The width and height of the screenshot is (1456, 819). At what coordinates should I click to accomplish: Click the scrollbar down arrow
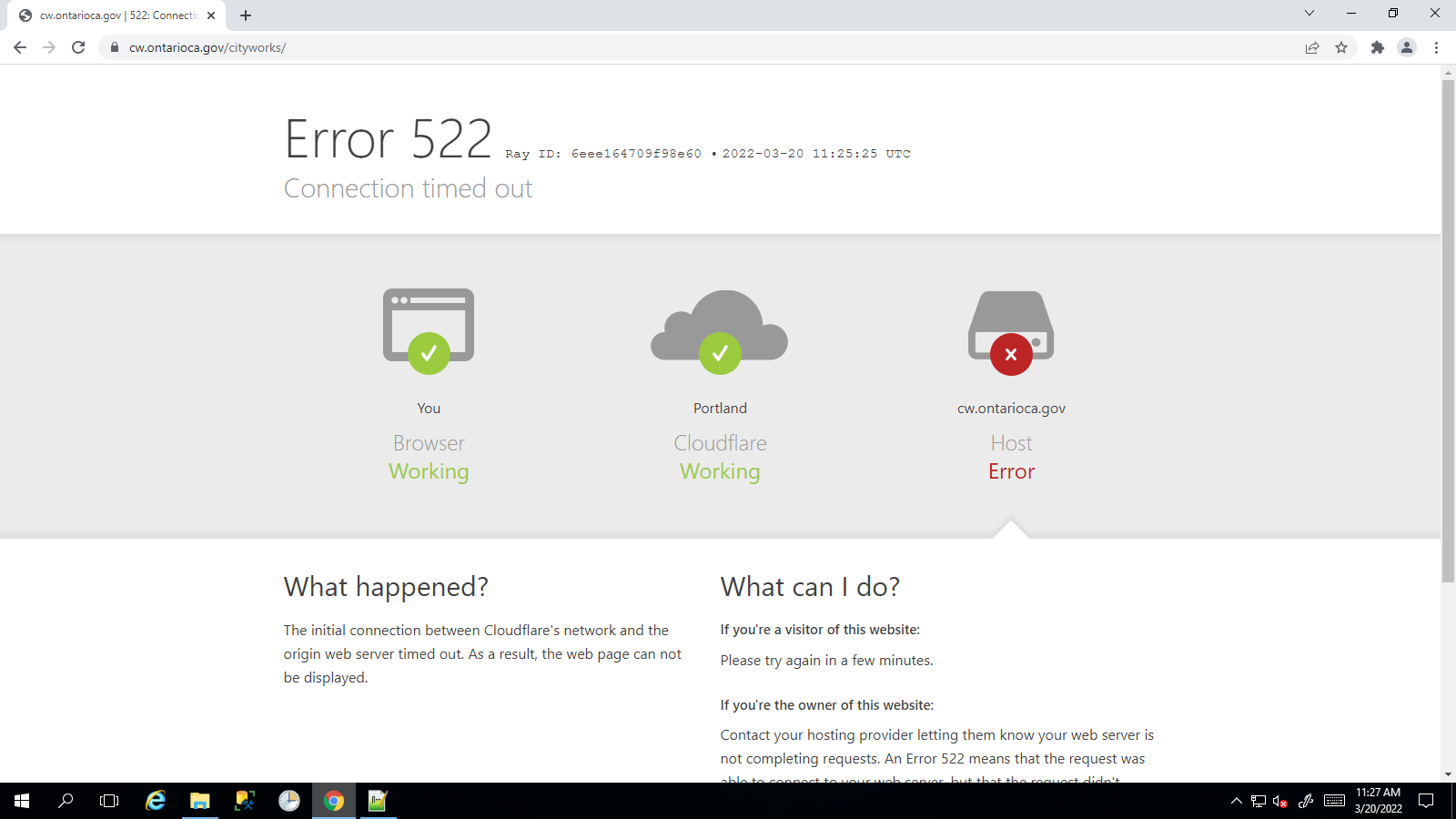1448,775
